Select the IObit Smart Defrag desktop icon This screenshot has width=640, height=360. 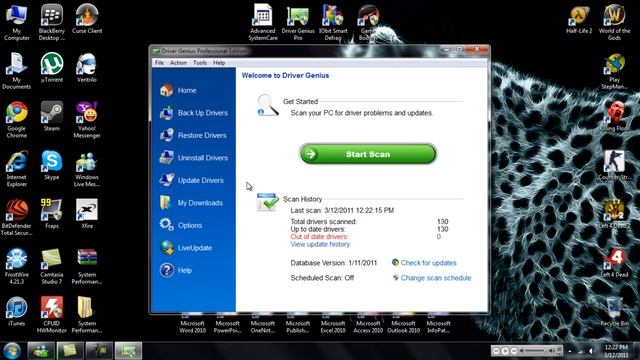click(x=333, y=22)
